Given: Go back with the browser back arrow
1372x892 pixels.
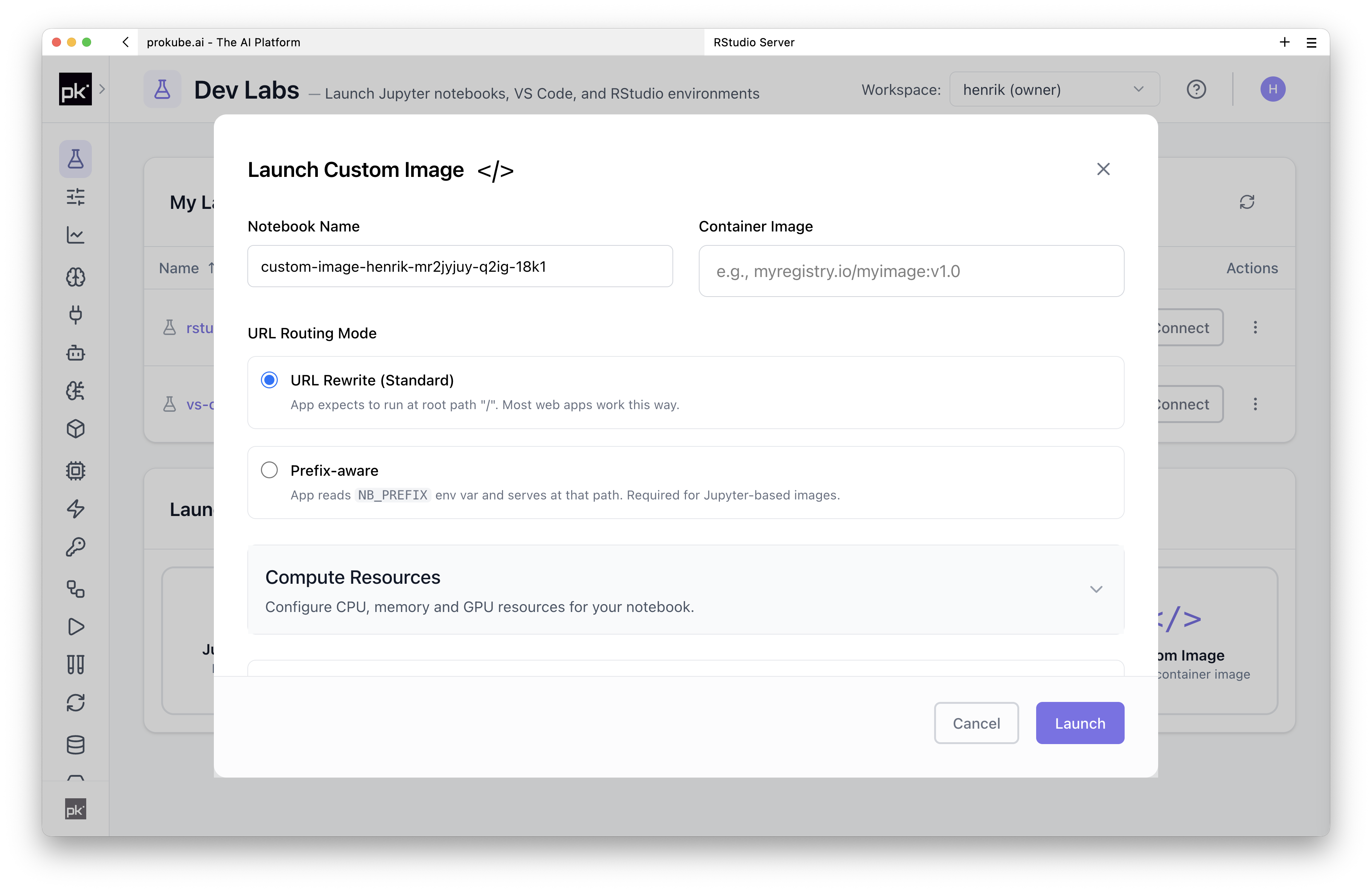Looking at the screenshot, I should [125, 42].
